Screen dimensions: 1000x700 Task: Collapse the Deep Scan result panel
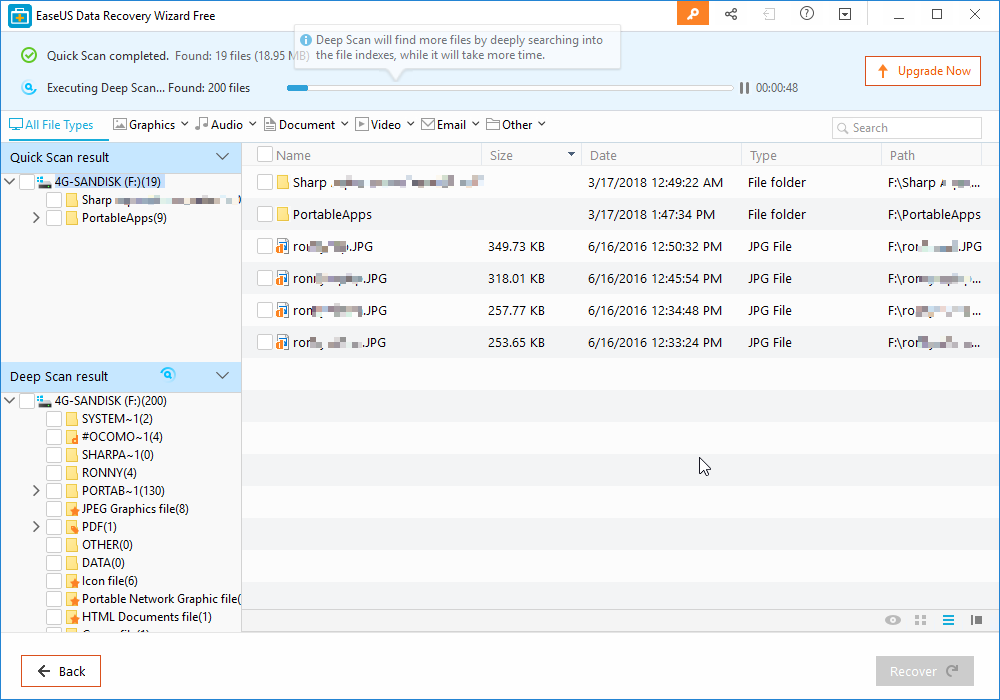click(x=222, y=376)
